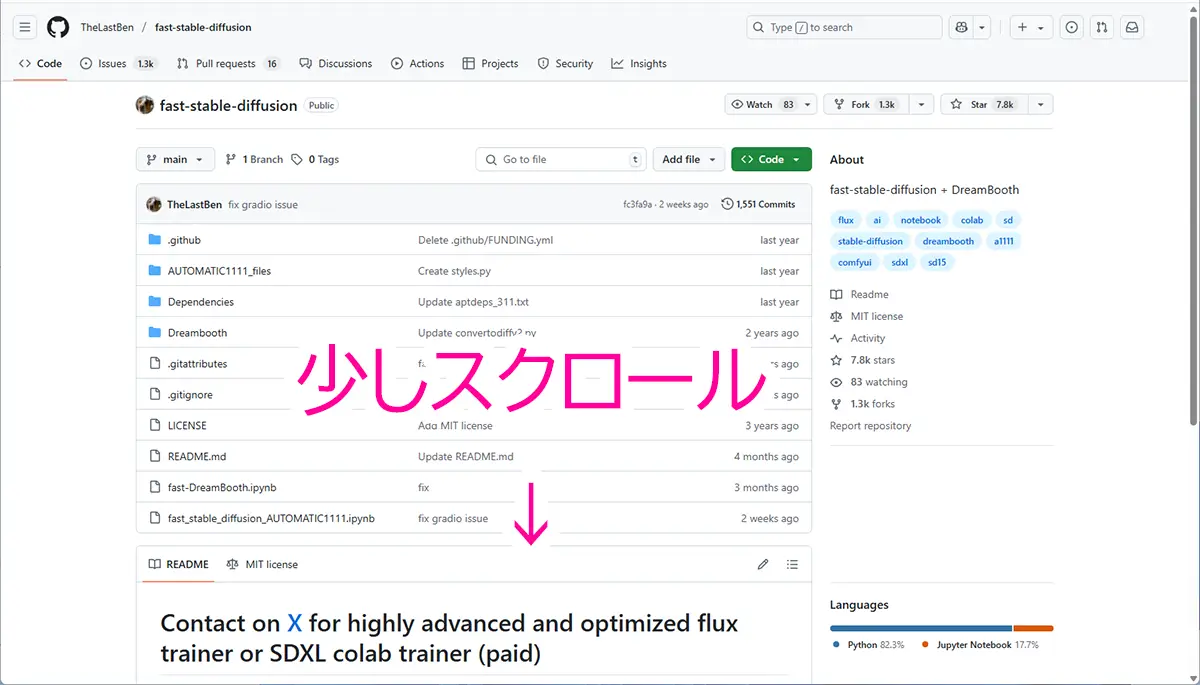Click the comfyui topic tag
This screenshot has width=1200, height=685.
click(x=855, y=262)
